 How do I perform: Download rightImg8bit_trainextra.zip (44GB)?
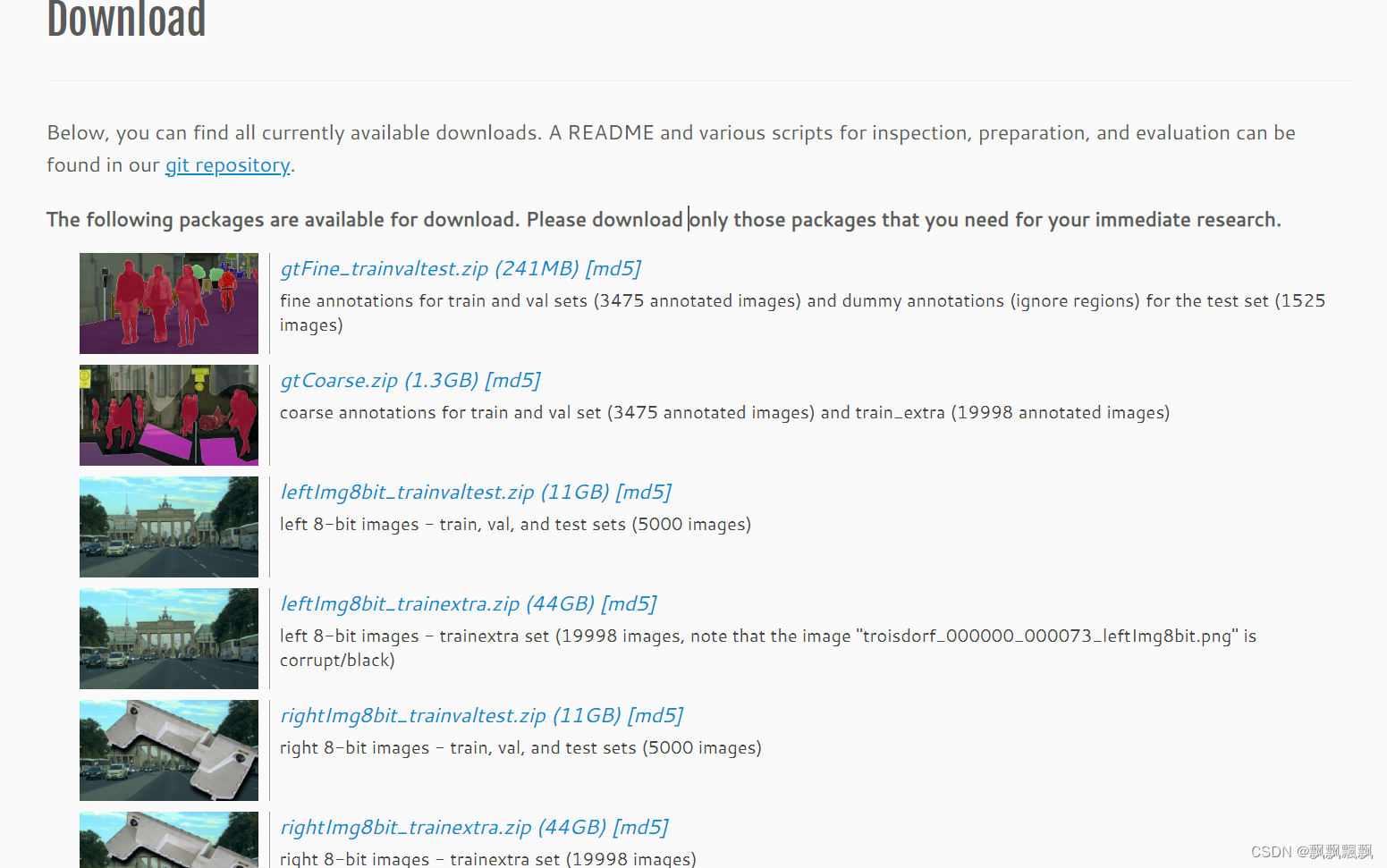coord(444,828)
